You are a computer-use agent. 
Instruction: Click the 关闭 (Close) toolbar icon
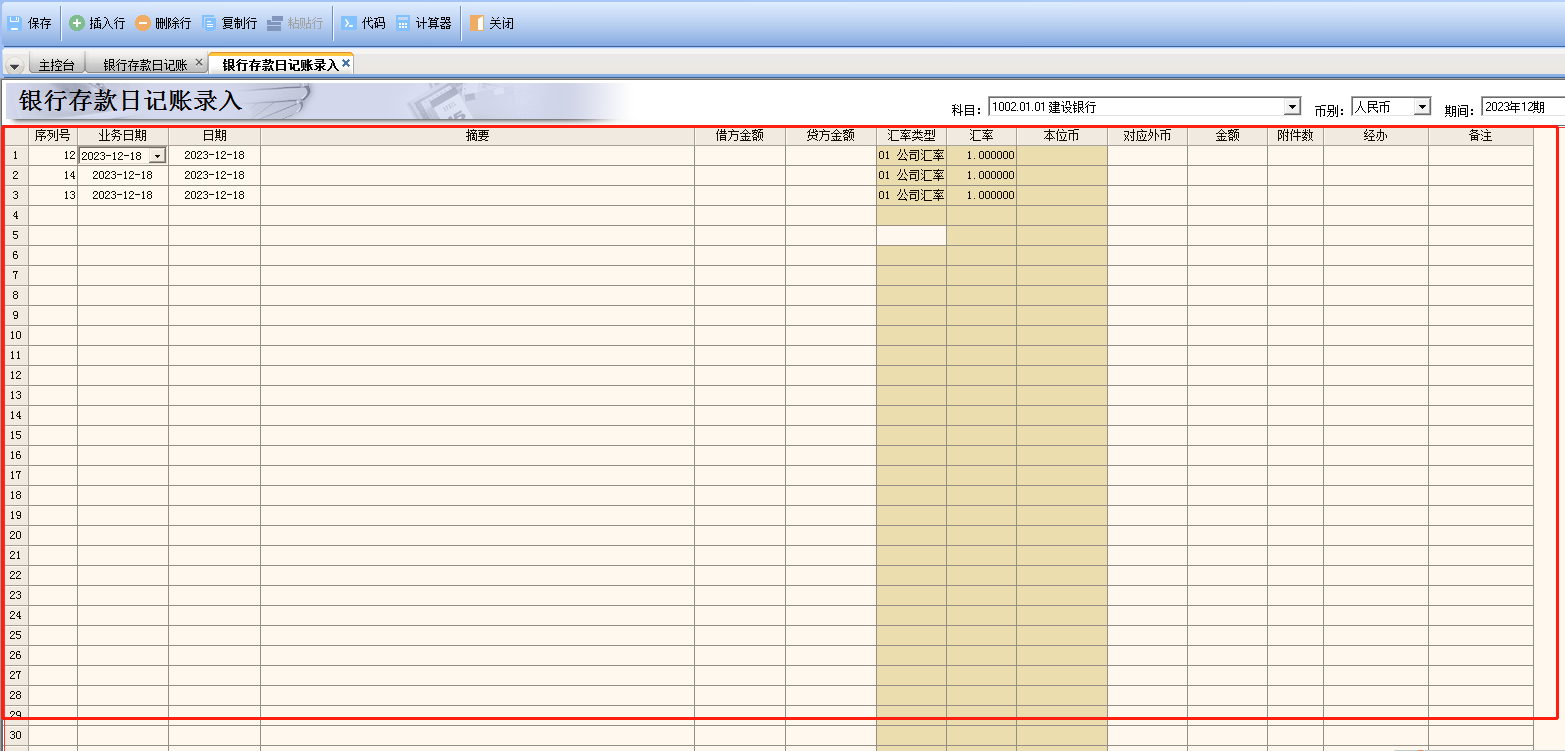477,23
